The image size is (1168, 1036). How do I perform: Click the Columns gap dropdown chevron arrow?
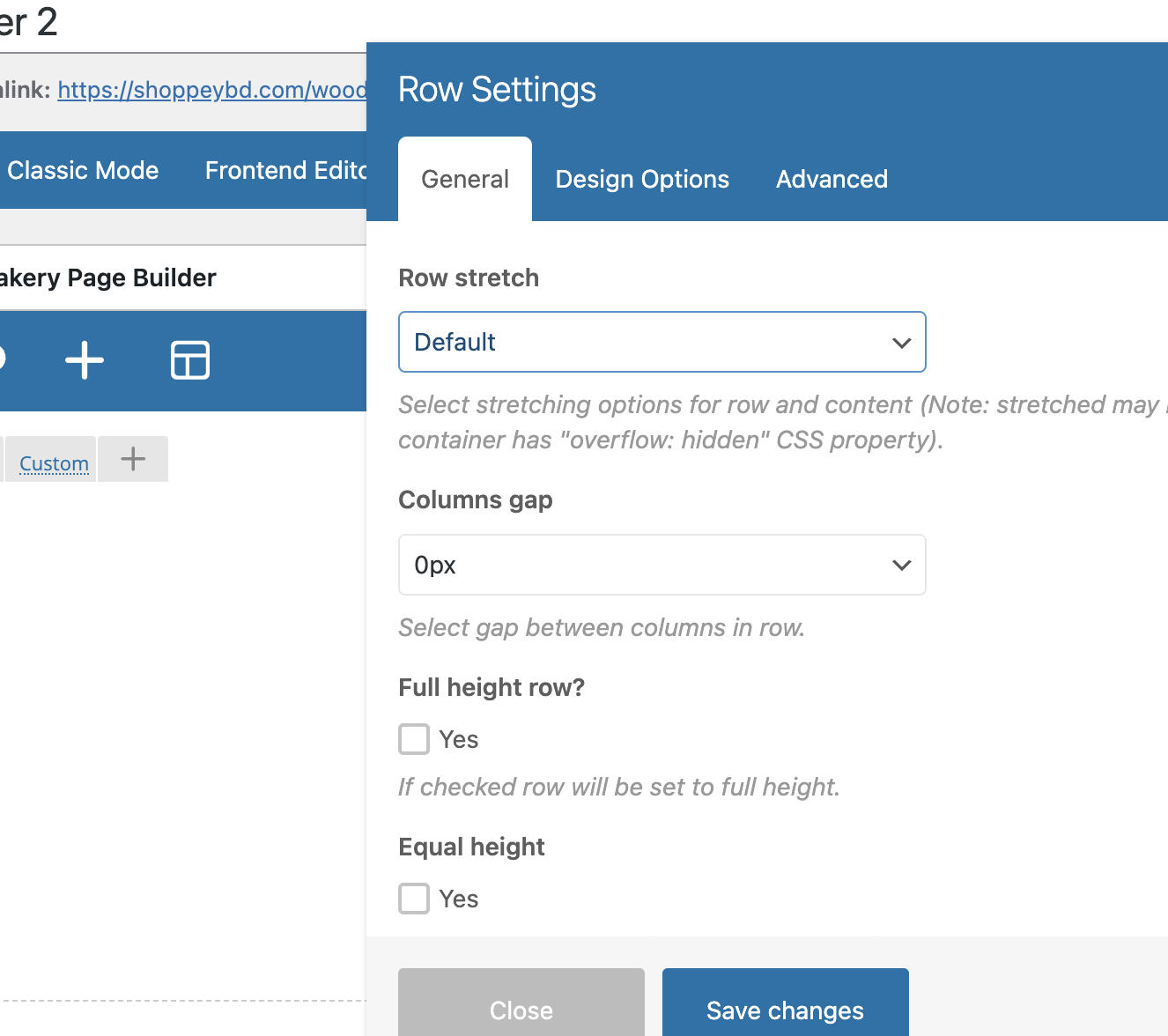point(901,566)
